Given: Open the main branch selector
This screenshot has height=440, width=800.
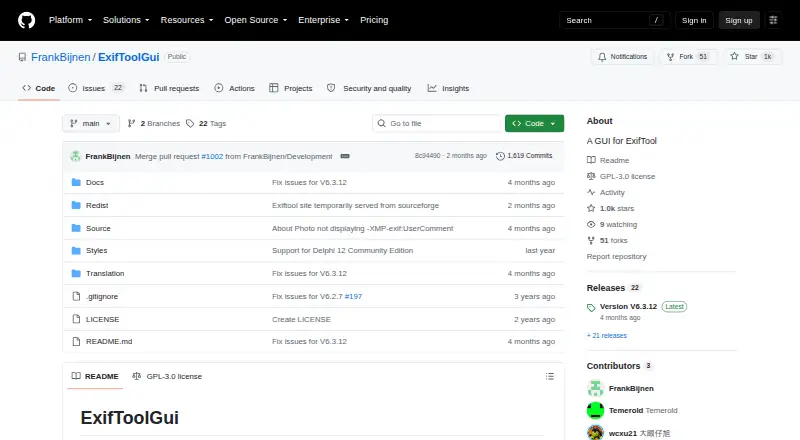Looking at the screenshot, I should click(x=90, y=124).
